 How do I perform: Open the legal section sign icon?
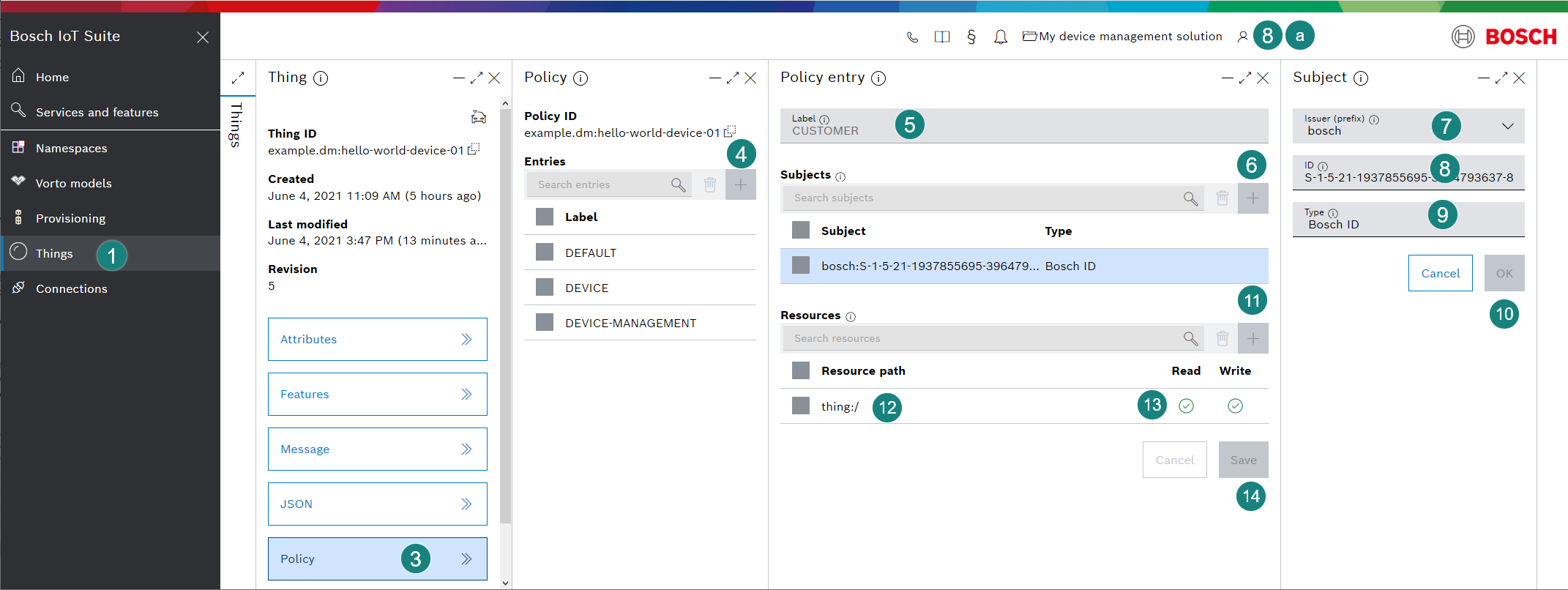click(x=971, y=37)
